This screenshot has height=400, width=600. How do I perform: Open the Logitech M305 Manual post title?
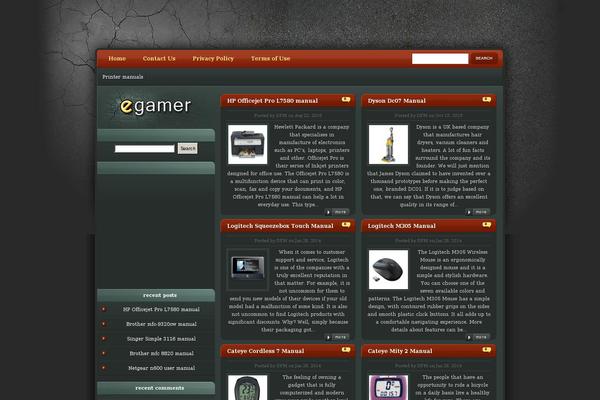pyautogui.click(x=401, y=226)
